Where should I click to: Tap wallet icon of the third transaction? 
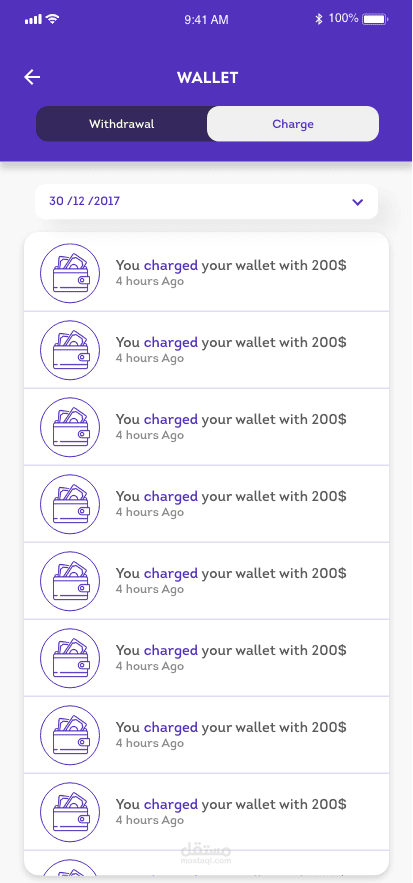coord(70,427)
